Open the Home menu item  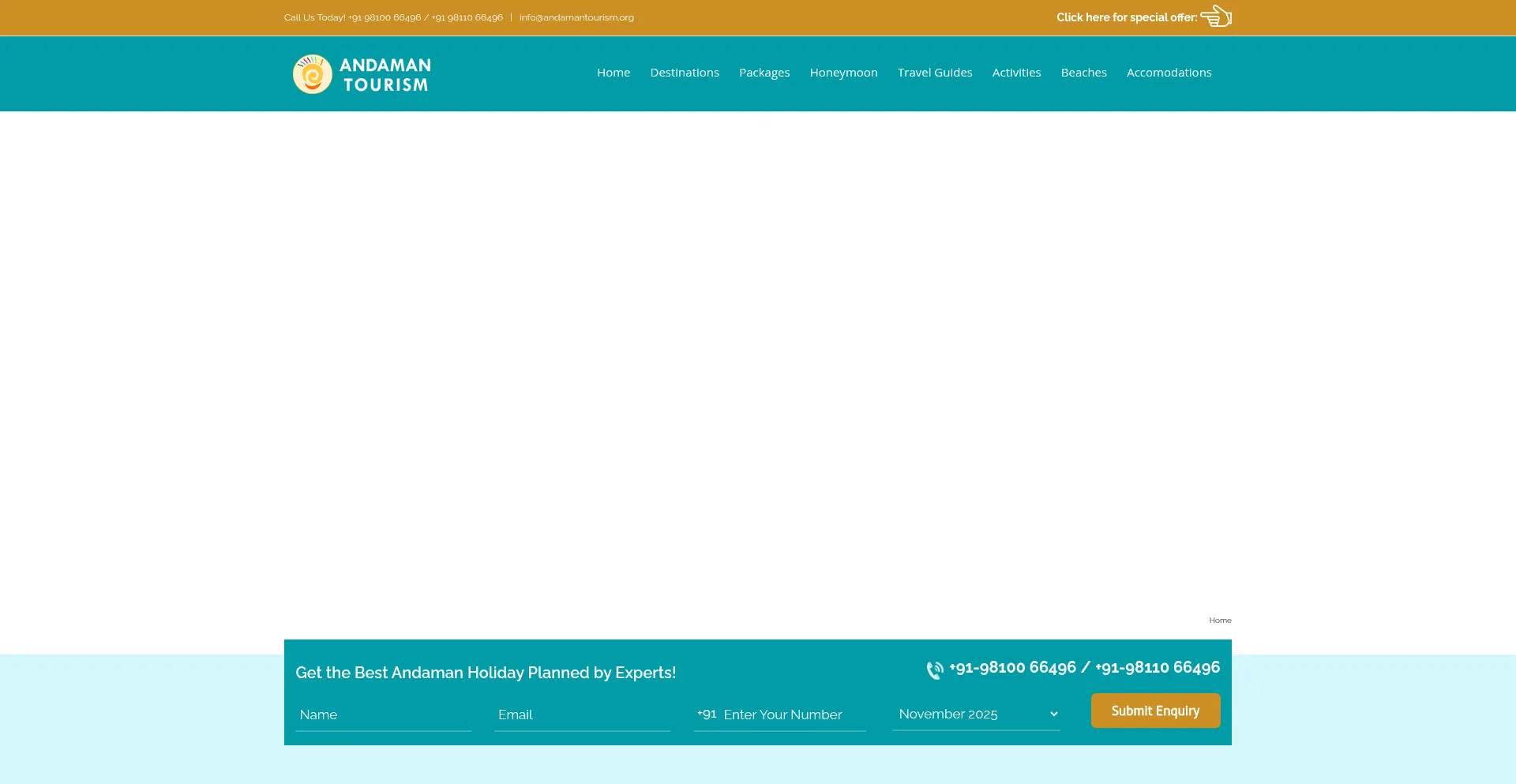613,73
